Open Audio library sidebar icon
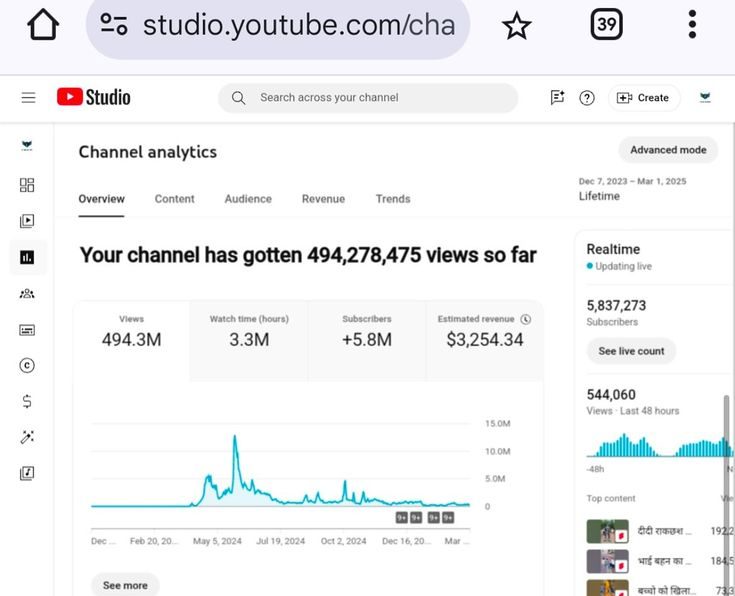 (x=27, y=473)
